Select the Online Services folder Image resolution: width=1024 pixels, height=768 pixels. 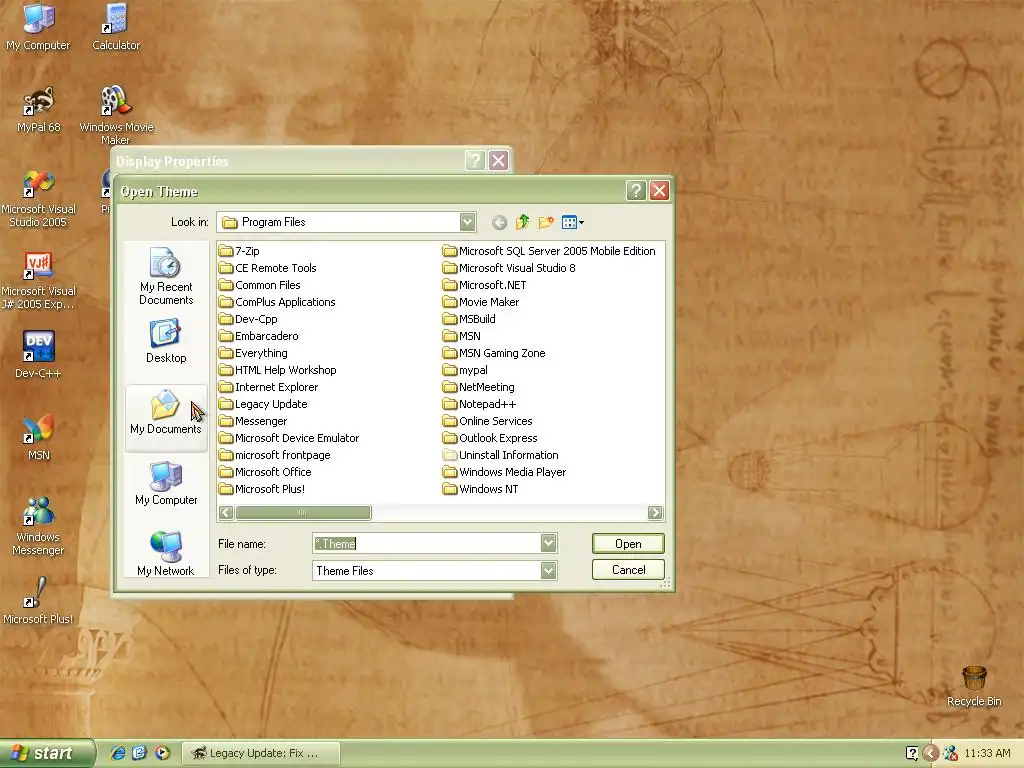click(x=488, y=421)
